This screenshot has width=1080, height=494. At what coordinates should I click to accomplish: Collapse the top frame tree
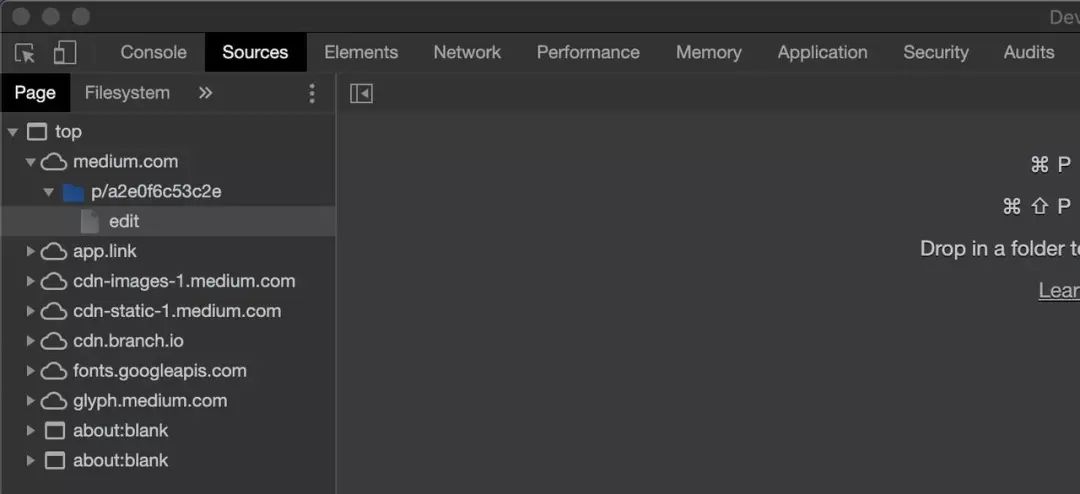[x=12, y=132]
